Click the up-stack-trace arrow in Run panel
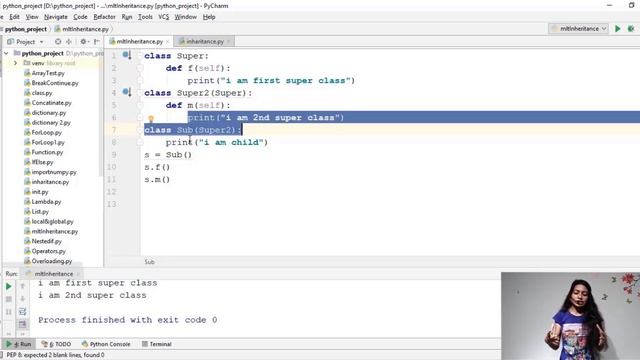The image size is (640, 360). tap(22, 287)
